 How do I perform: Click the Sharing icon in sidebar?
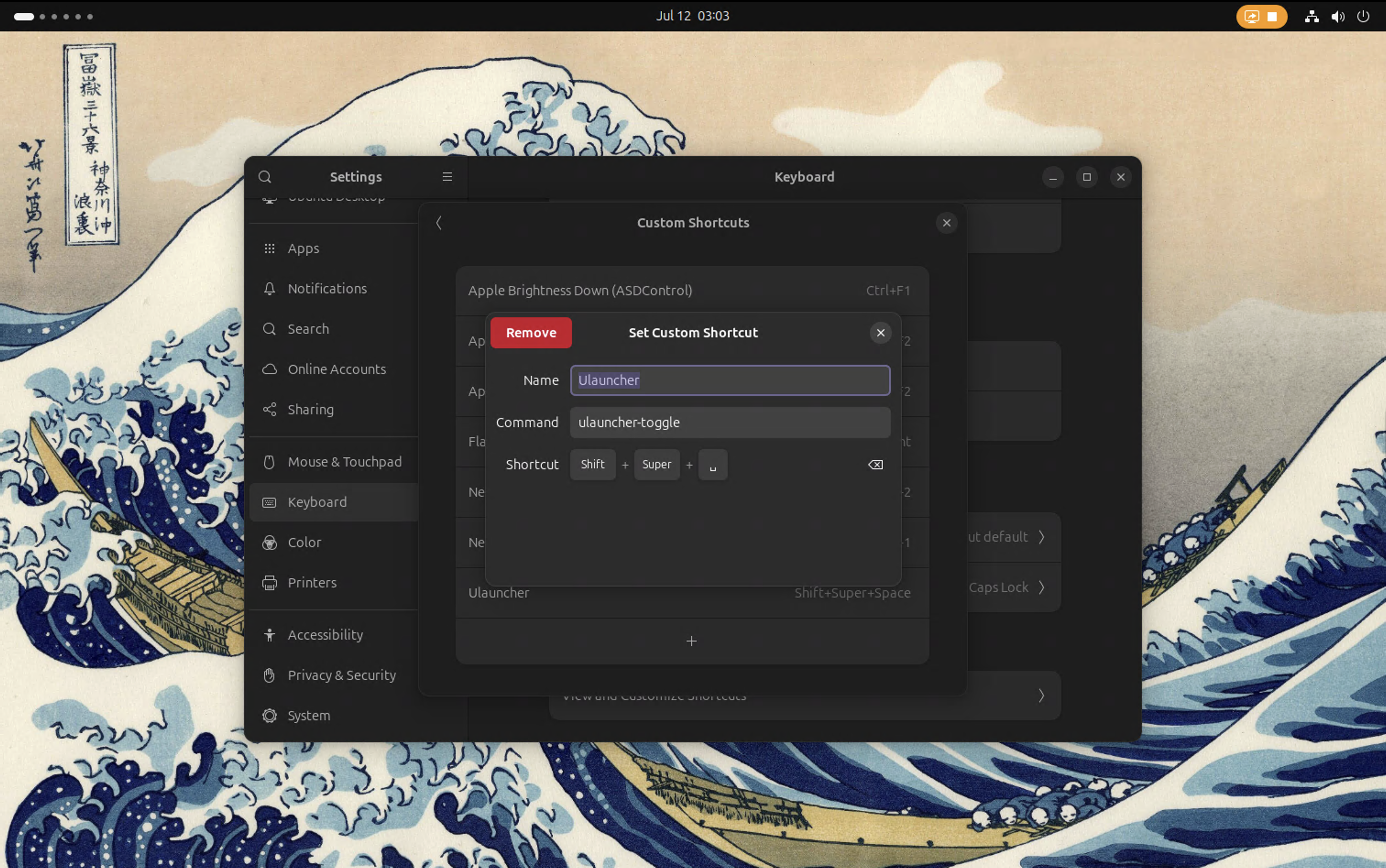click(x=269, y=409)
